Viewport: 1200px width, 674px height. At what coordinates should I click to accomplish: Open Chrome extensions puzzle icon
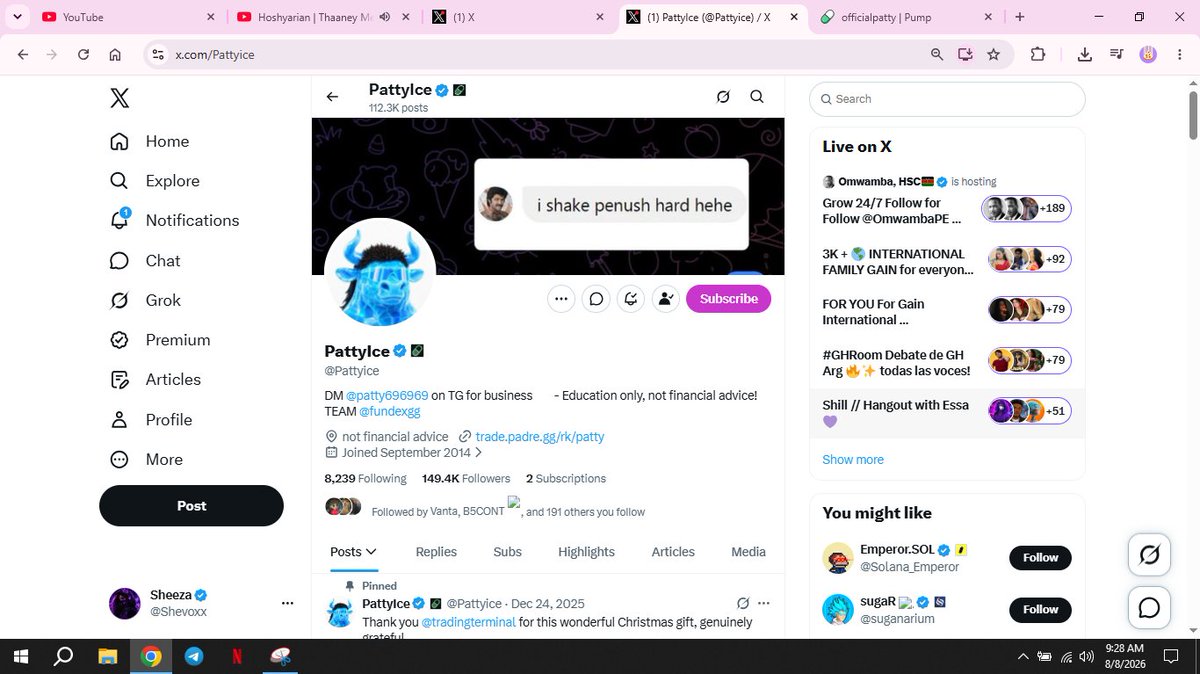pos(1037,55)
